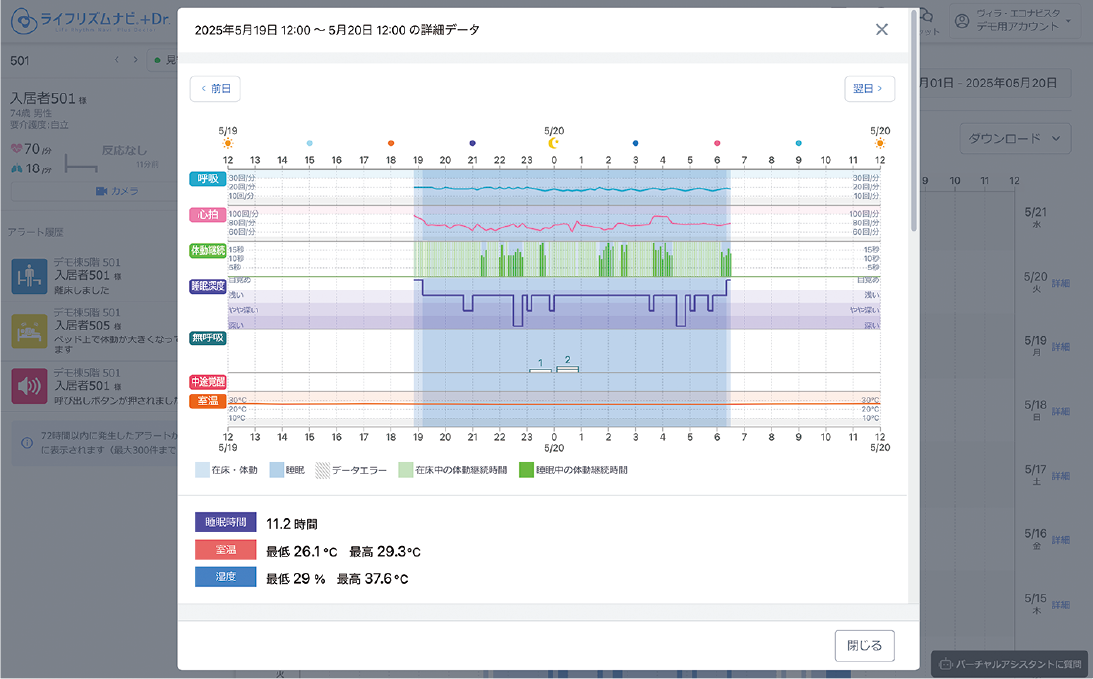Image resolution: width=1093 pixels, height=679 pixels.
Task: Click the apnea event marker labeled 2
Action: pos(567,369)
